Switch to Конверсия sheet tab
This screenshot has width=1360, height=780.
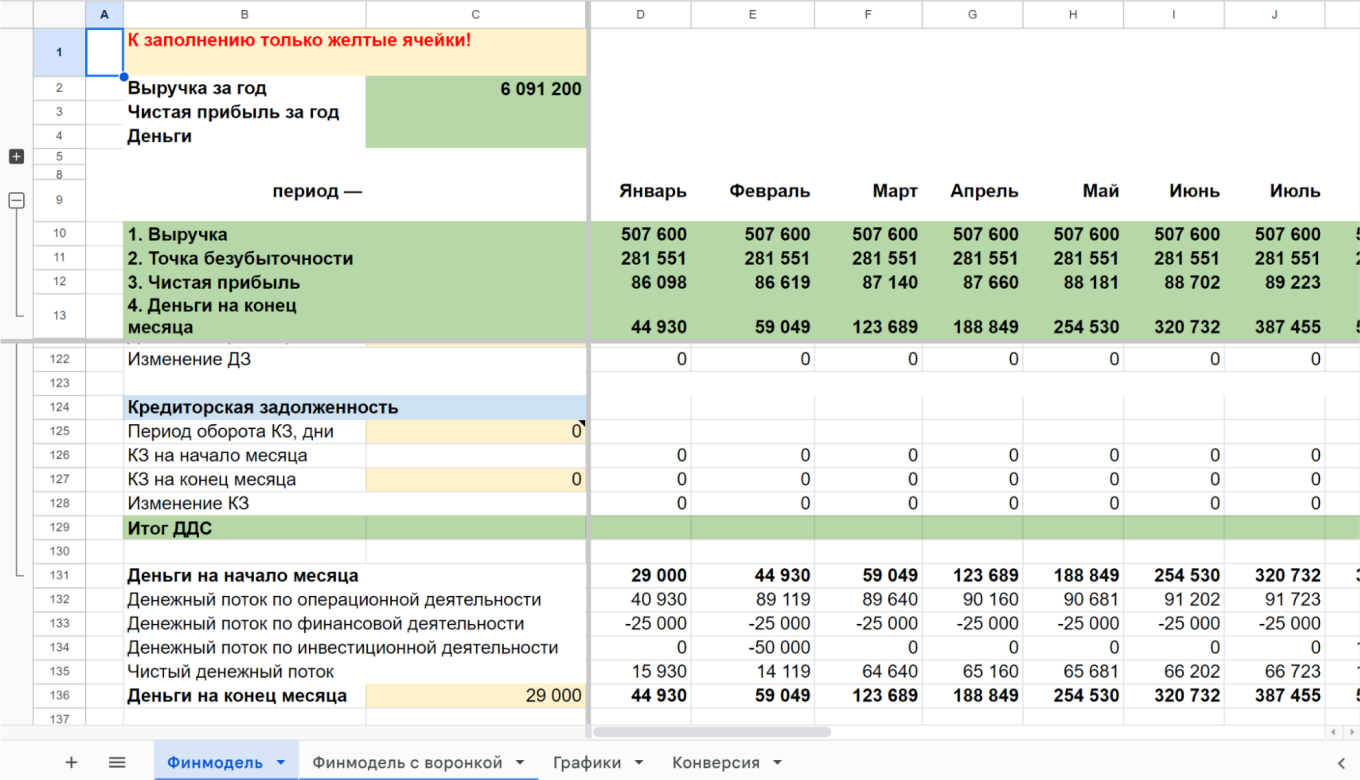715,762
